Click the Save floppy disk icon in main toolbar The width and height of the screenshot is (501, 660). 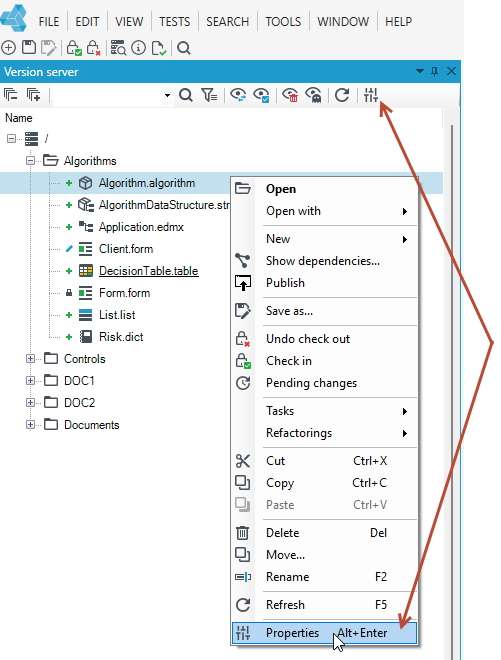29,48
